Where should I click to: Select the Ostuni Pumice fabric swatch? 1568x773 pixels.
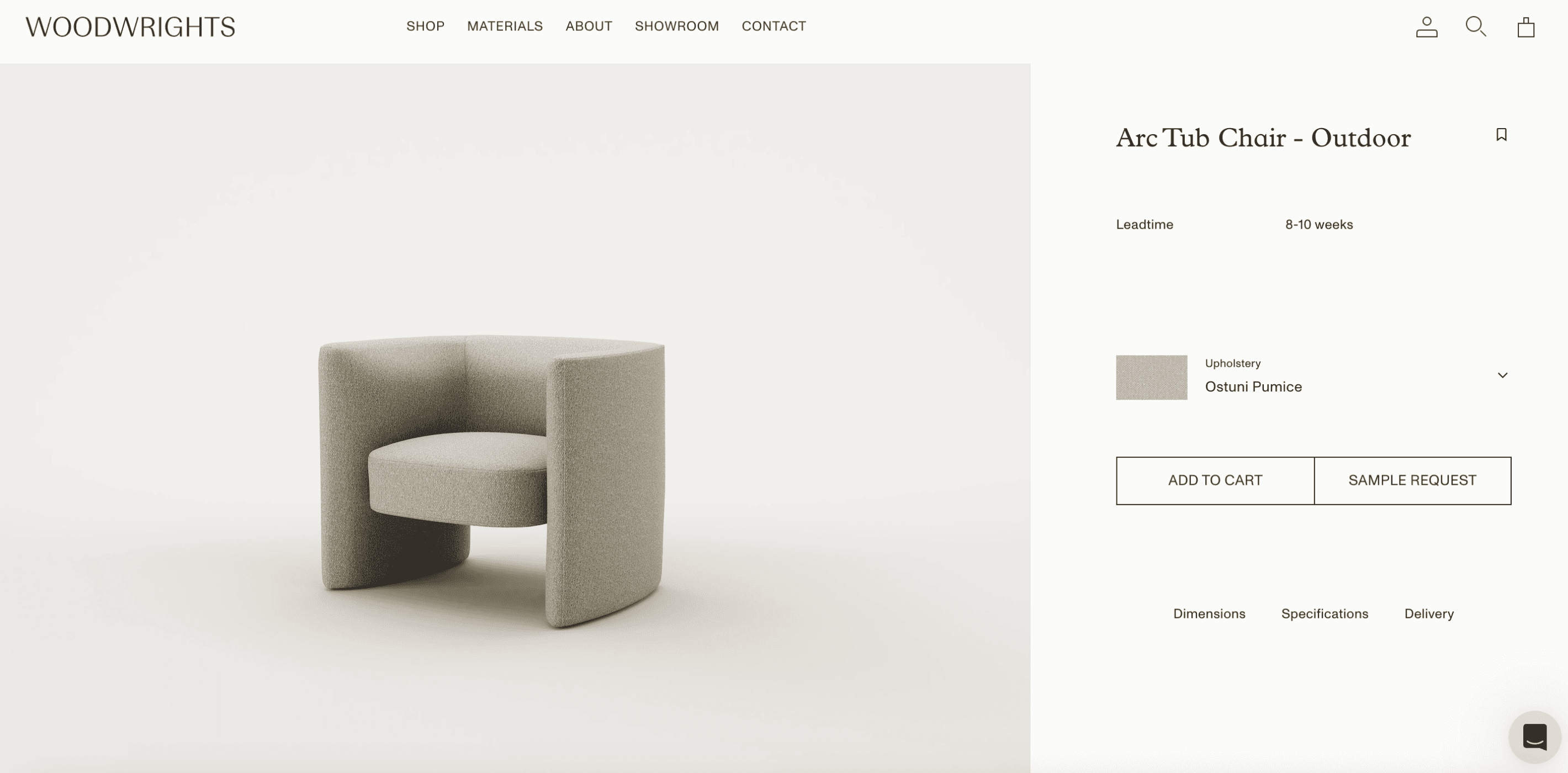pyautogui.click(x=1151, y=377)
